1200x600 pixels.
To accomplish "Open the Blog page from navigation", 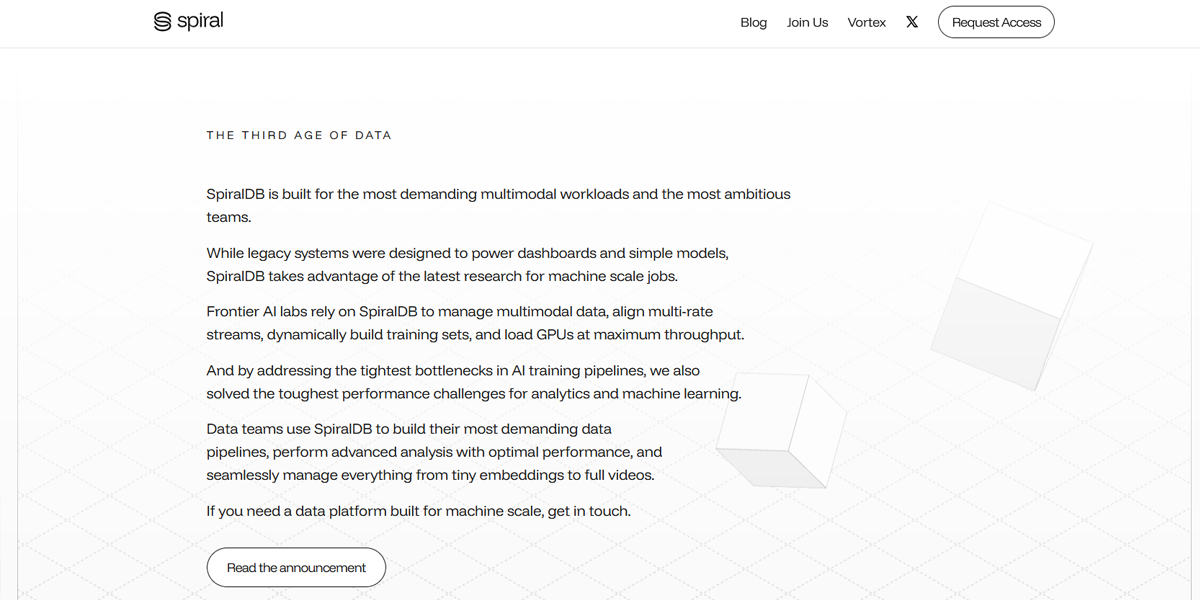I will tap(753, 22).
